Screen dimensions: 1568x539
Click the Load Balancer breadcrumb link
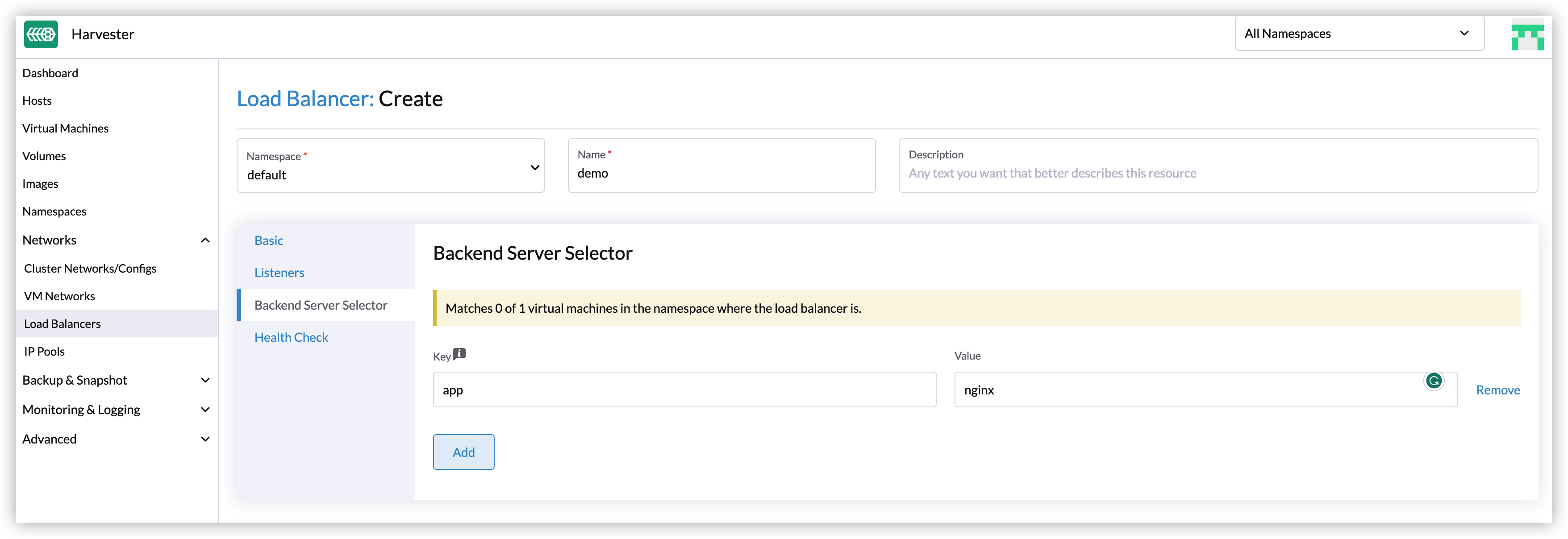(x=305, y=99)
